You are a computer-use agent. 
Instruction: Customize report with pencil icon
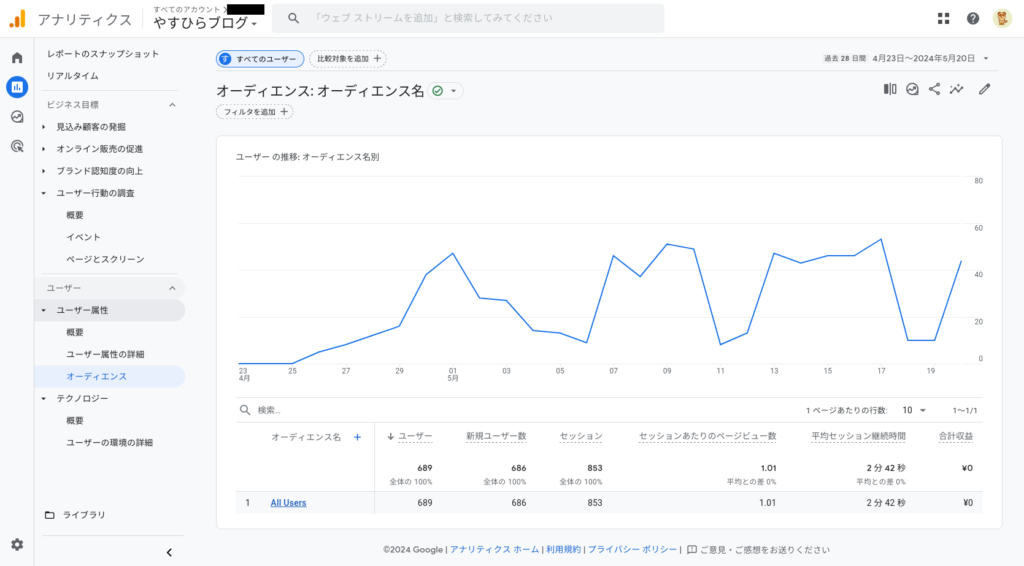coord(984,89)
